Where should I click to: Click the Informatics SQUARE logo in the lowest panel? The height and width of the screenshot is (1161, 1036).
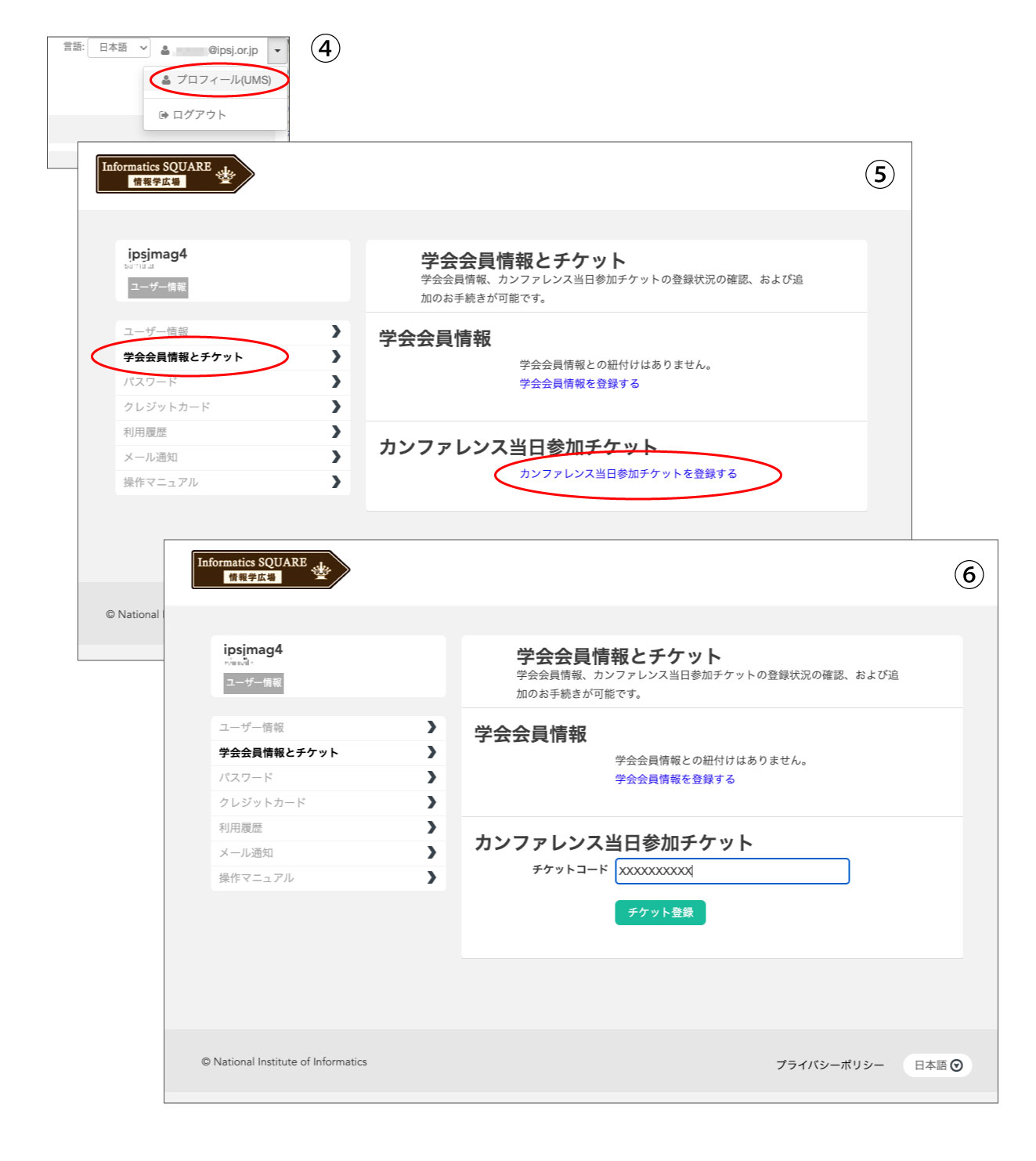(269, 570)
